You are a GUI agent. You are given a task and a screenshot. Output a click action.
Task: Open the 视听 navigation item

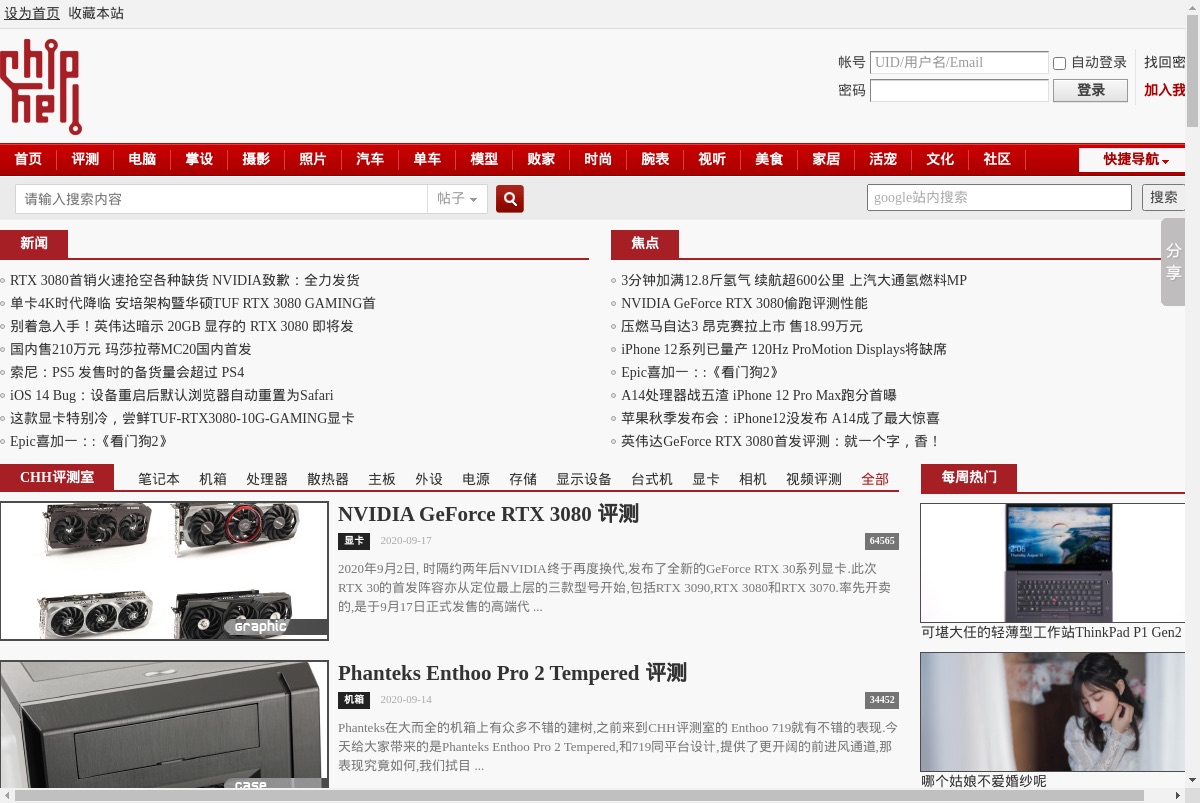click(712, 160)
